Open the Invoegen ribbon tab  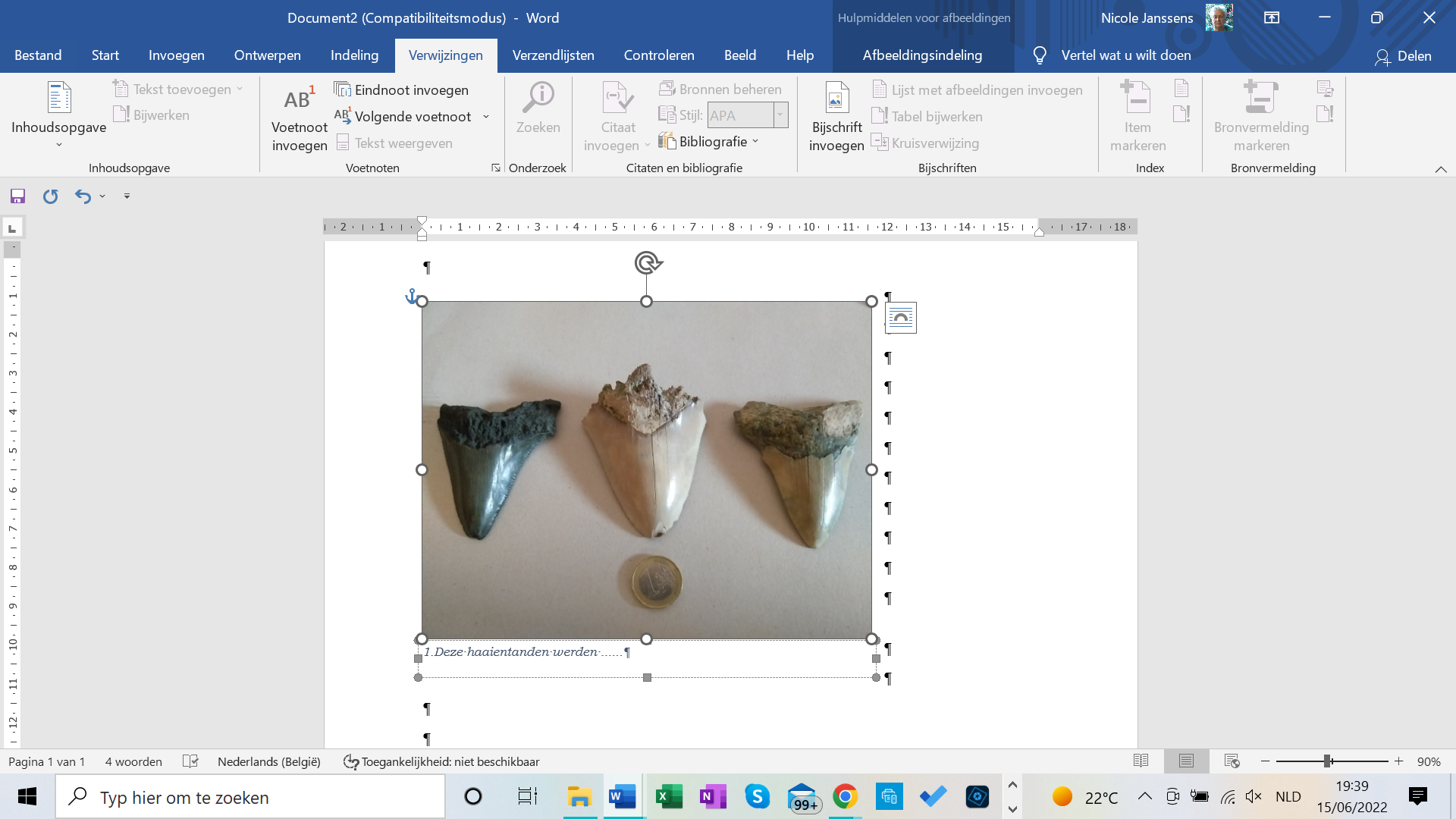point(176,55)
